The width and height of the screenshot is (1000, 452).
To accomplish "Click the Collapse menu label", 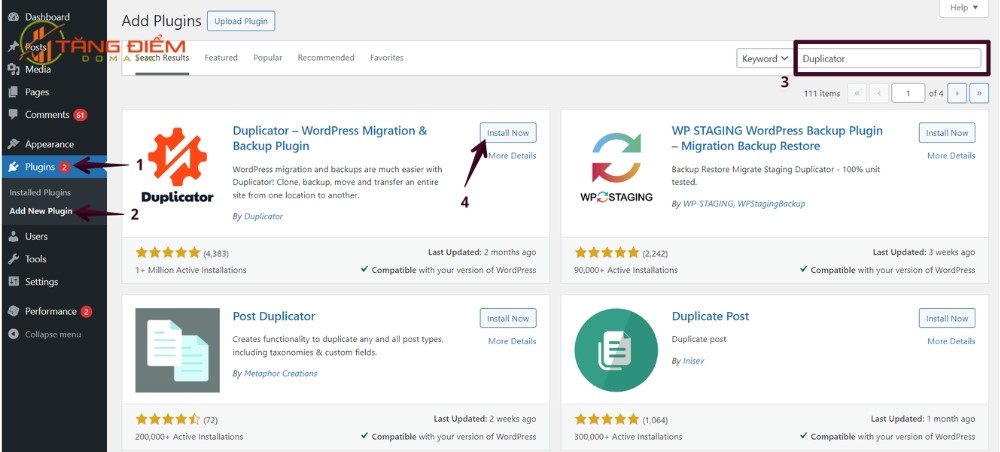I will point(53,335).
